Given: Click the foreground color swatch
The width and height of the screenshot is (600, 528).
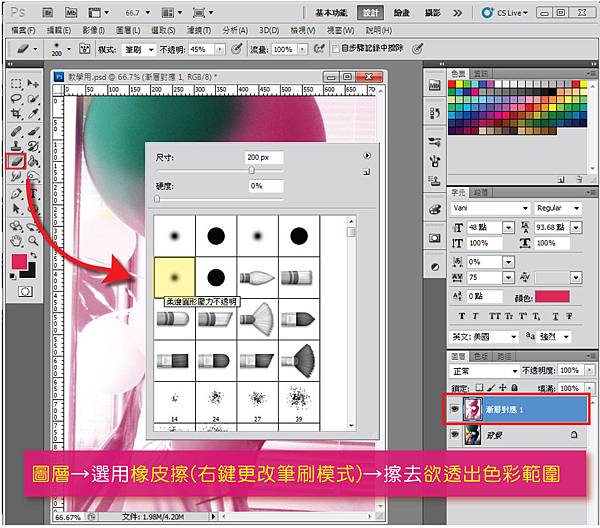Looking at the screenshot, I should point(19,261).
